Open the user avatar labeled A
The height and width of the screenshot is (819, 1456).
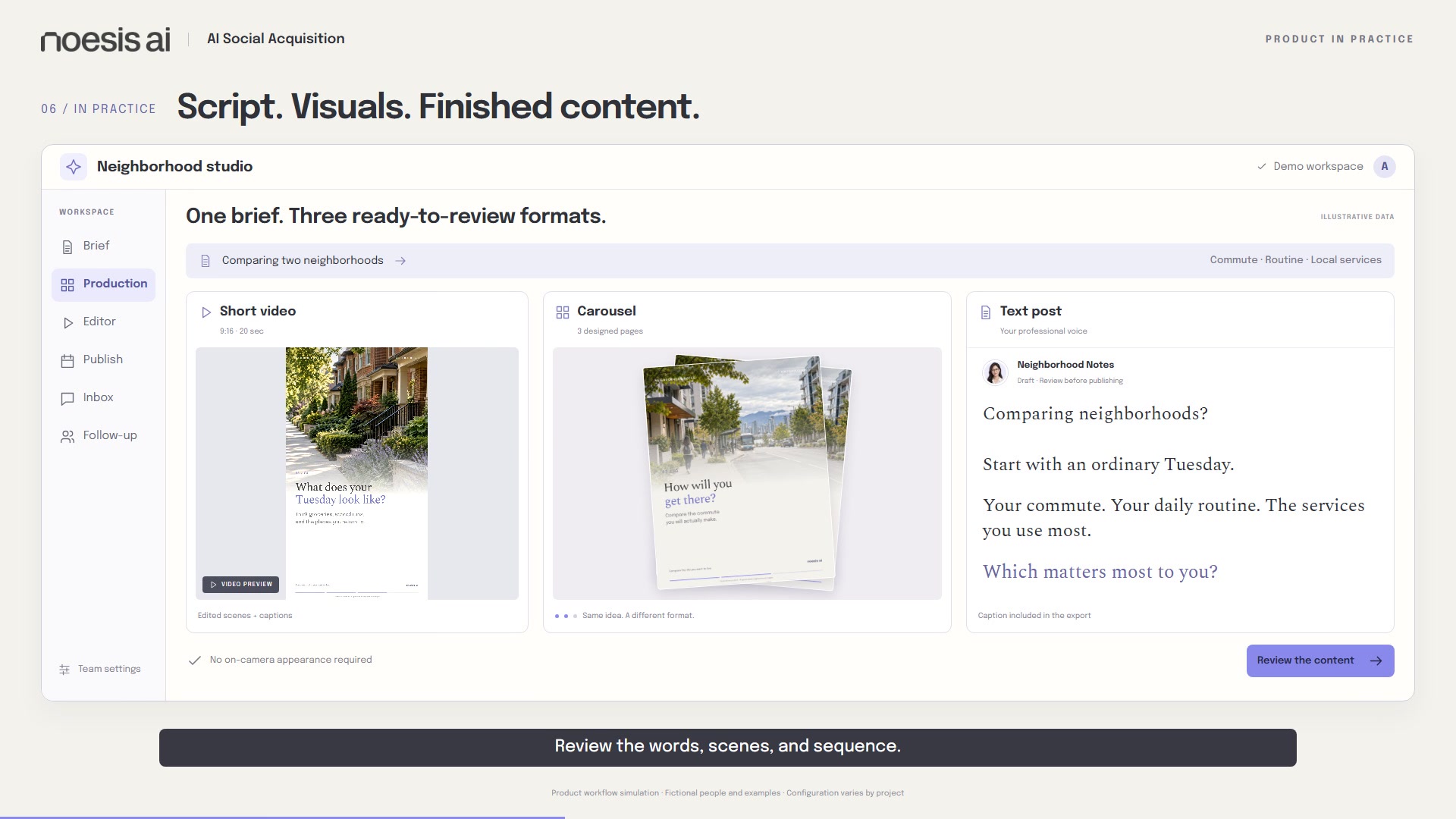click(1384, 166)
